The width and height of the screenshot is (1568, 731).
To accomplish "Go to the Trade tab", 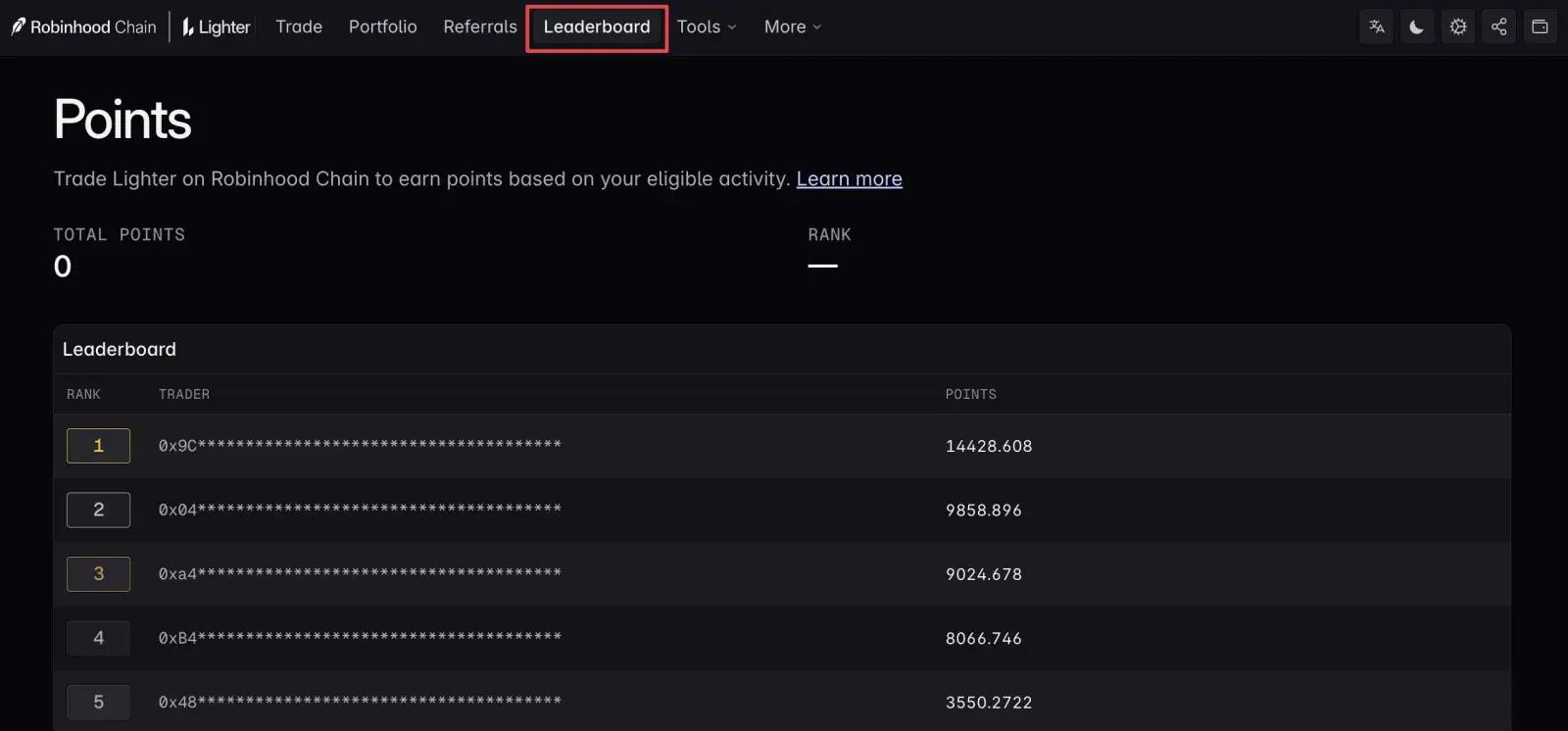I will 299,26.
